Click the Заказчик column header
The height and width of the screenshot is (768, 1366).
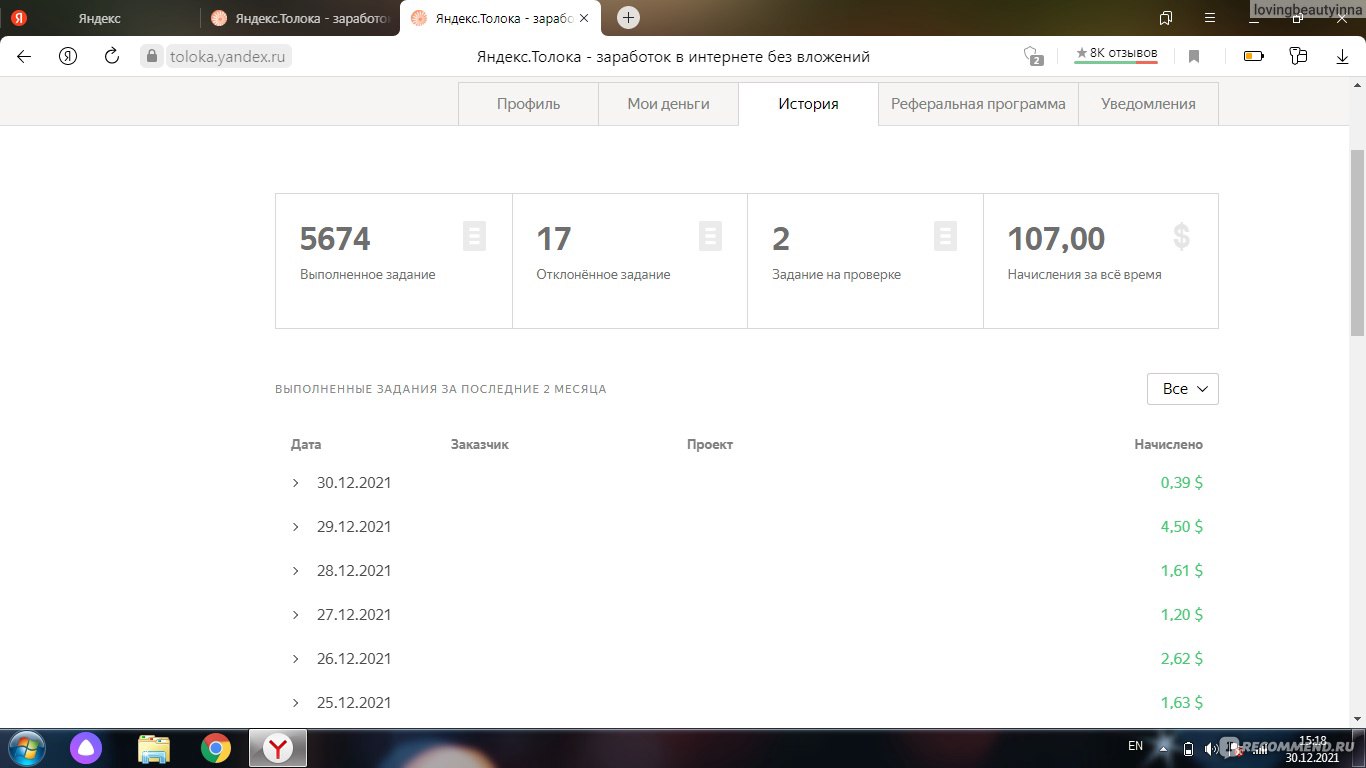[480, 444]
